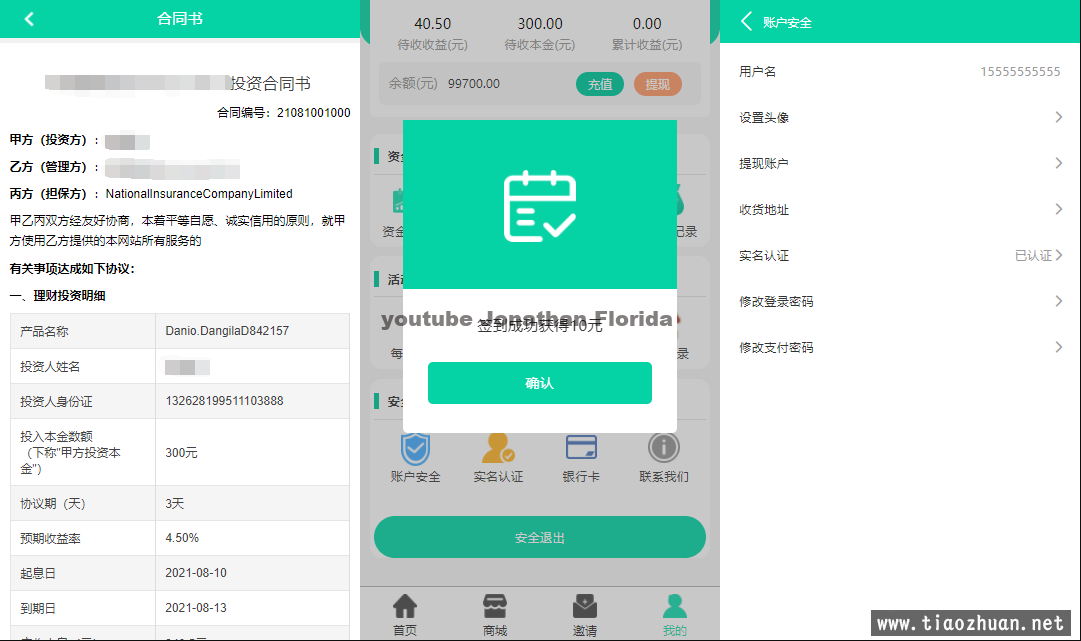The width and height of the screenshot is (1081, 641).
Task: Open the 修改登录密码 row
Action: tap(900, 302)
